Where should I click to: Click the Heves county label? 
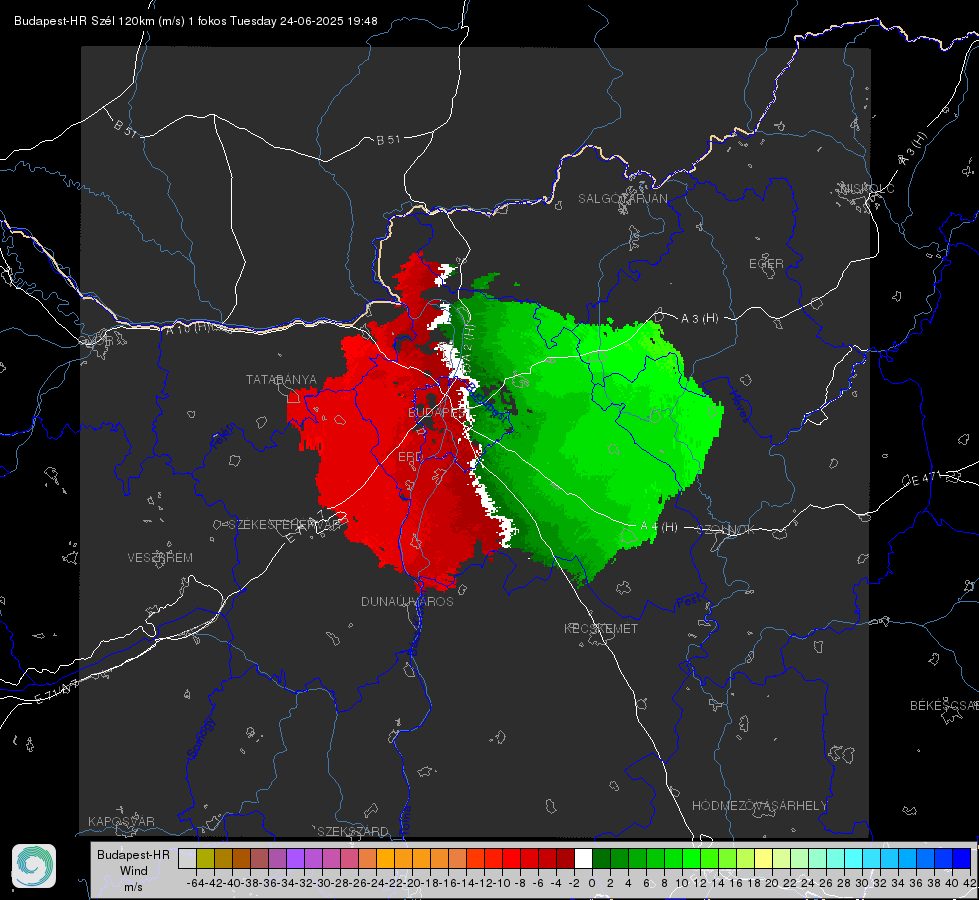pos(739,406)
